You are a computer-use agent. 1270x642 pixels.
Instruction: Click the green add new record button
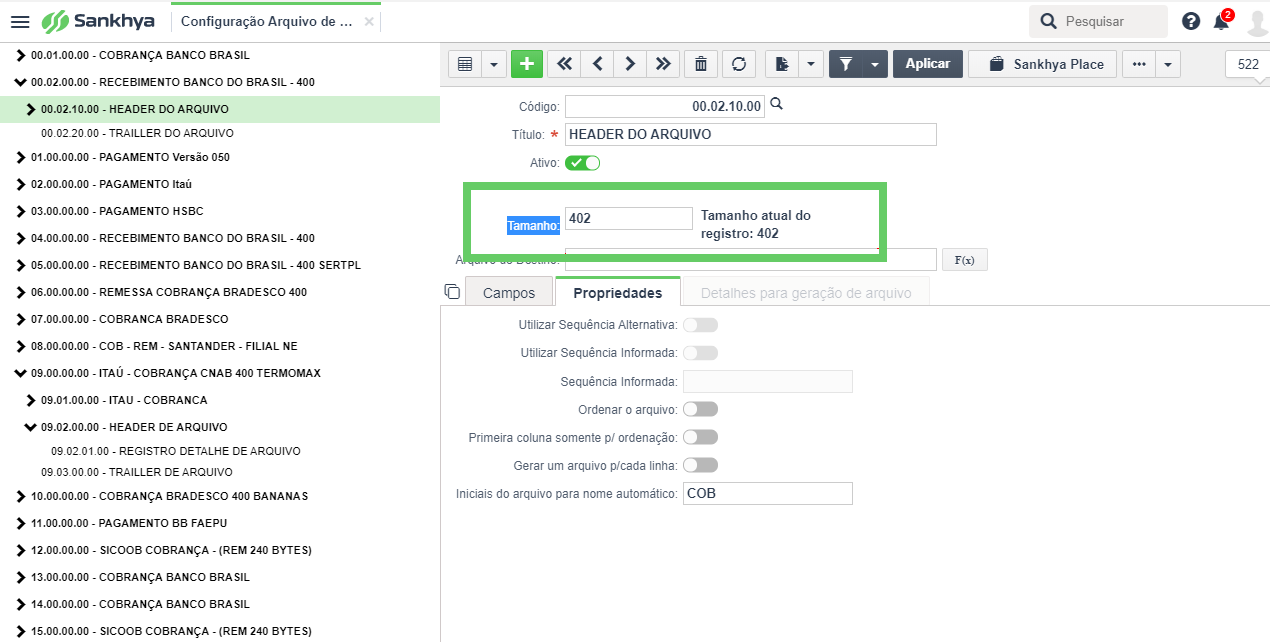(527, 64)
